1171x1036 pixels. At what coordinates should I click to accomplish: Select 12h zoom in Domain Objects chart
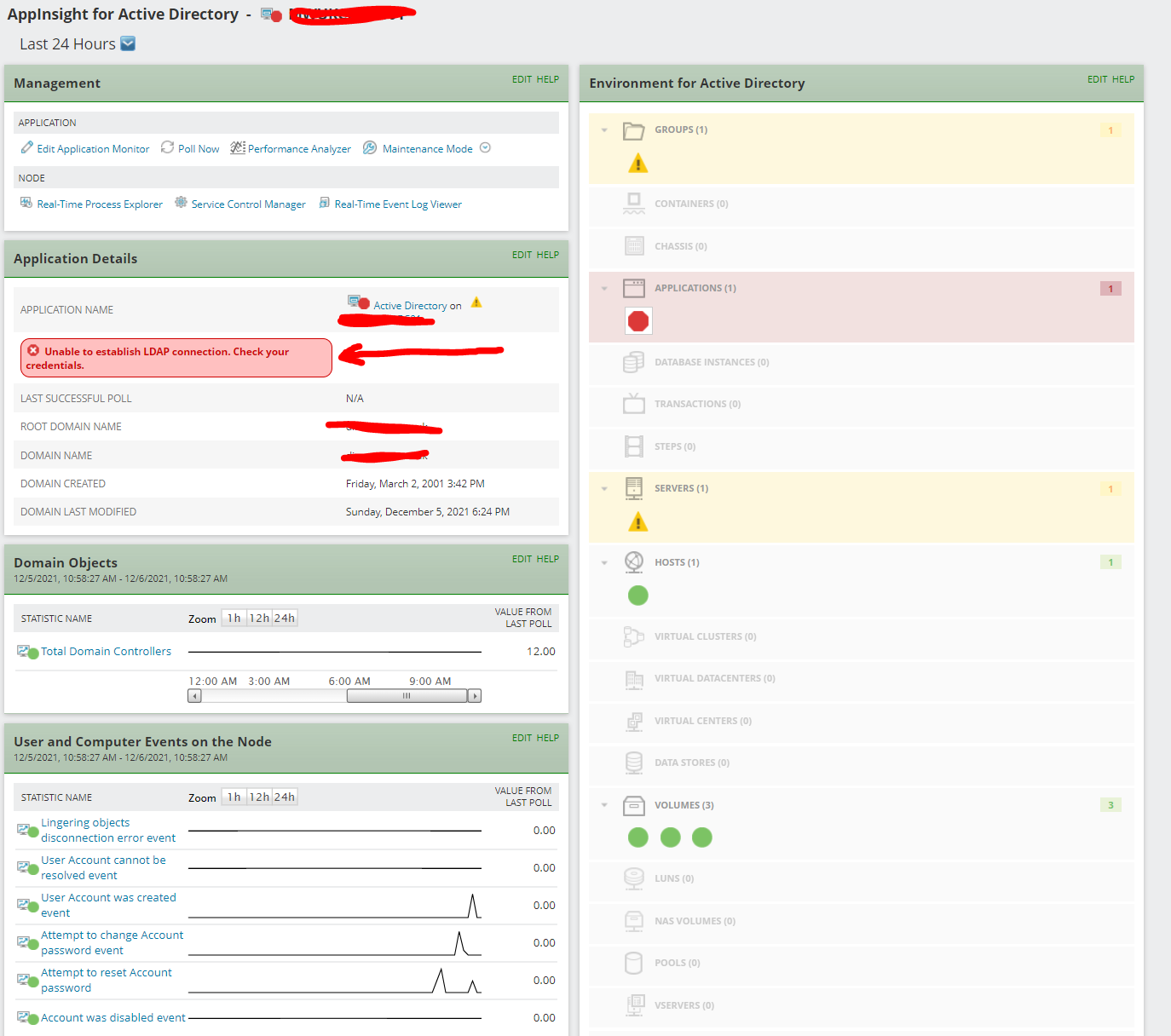[x=259, y=619]
